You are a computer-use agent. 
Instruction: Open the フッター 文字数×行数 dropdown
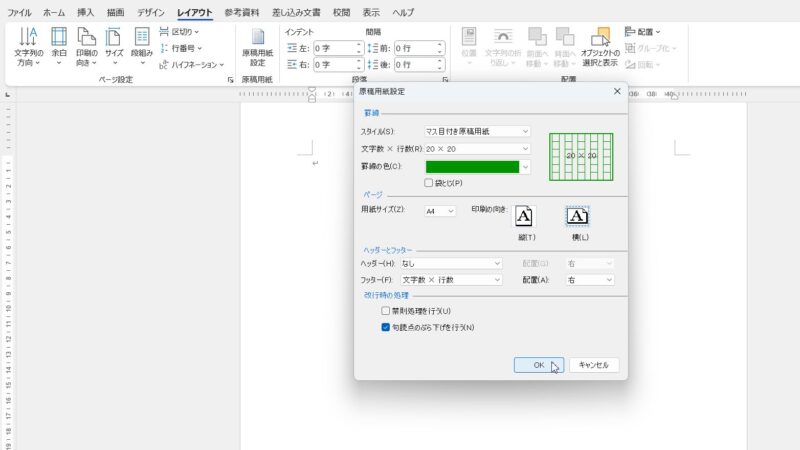pos(451,280)
